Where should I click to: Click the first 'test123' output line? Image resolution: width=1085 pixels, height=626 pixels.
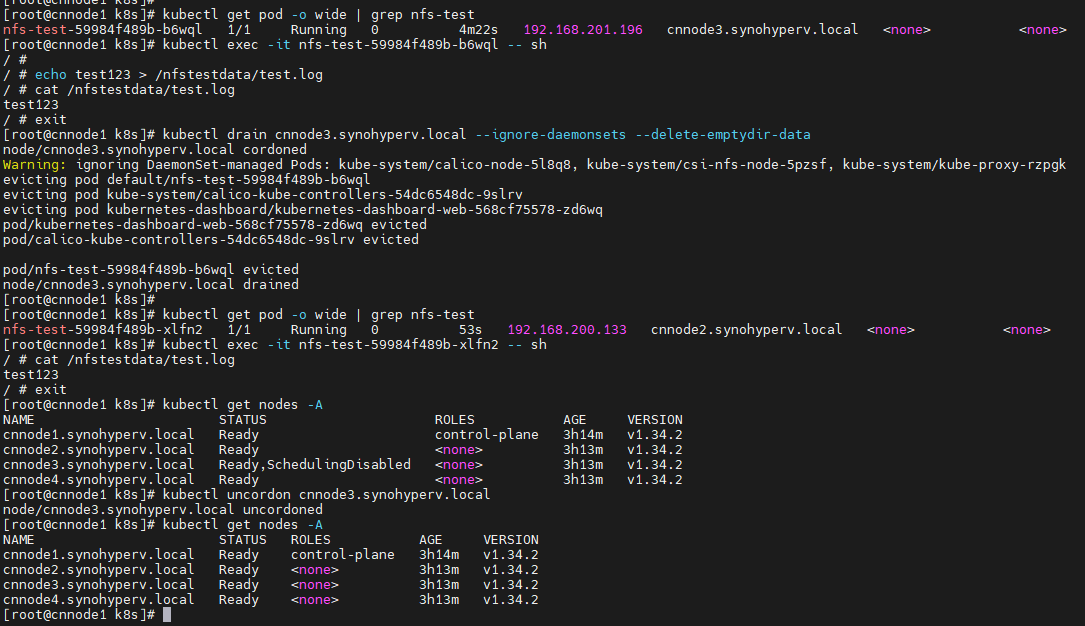[30, 105]
